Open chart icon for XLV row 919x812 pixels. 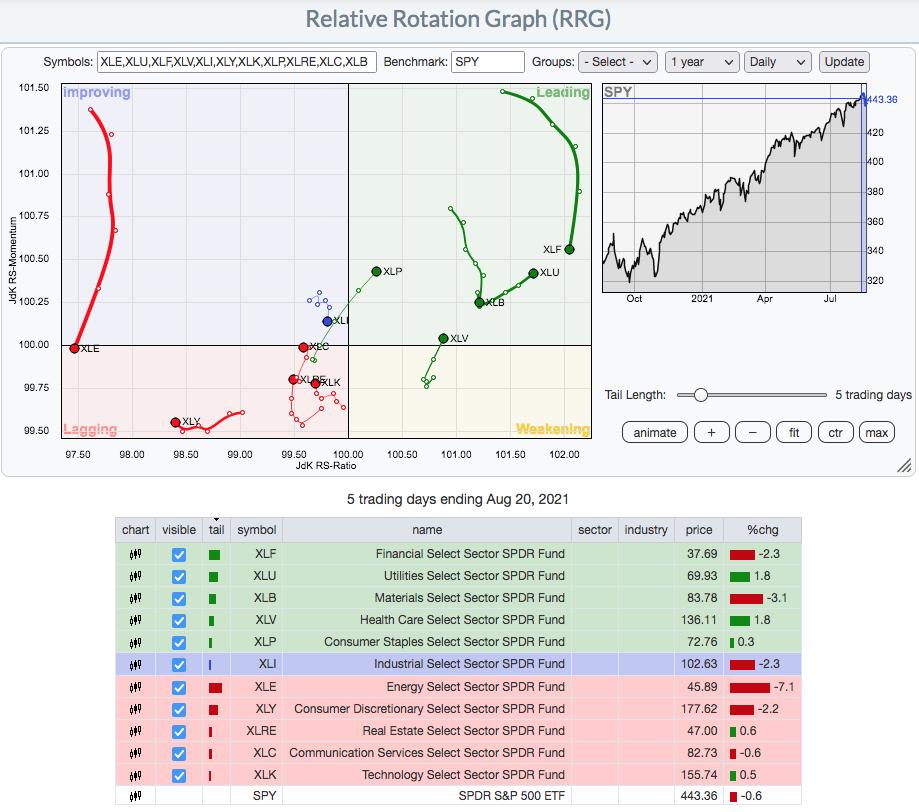tap(135, 620)
